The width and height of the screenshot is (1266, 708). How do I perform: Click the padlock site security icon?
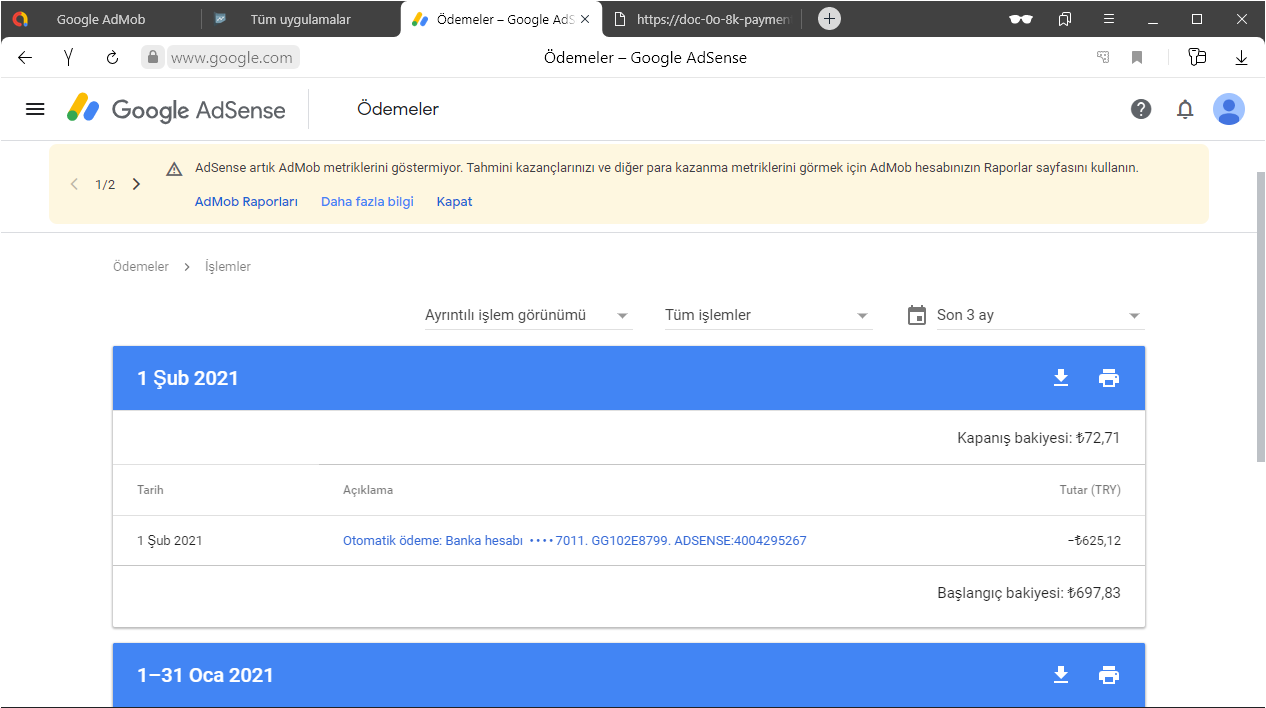coord(153,57)
